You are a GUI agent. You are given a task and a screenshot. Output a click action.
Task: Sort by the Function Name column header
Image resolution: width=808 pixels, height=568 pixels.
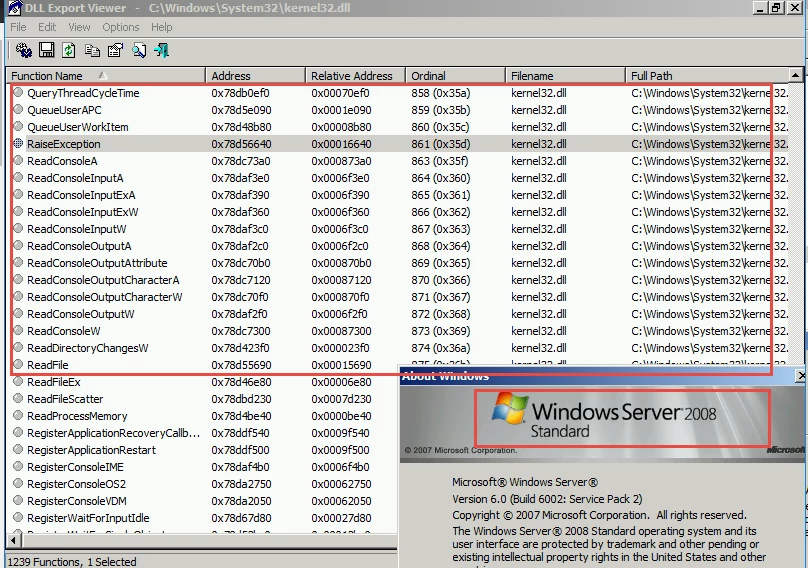(106, 76)
